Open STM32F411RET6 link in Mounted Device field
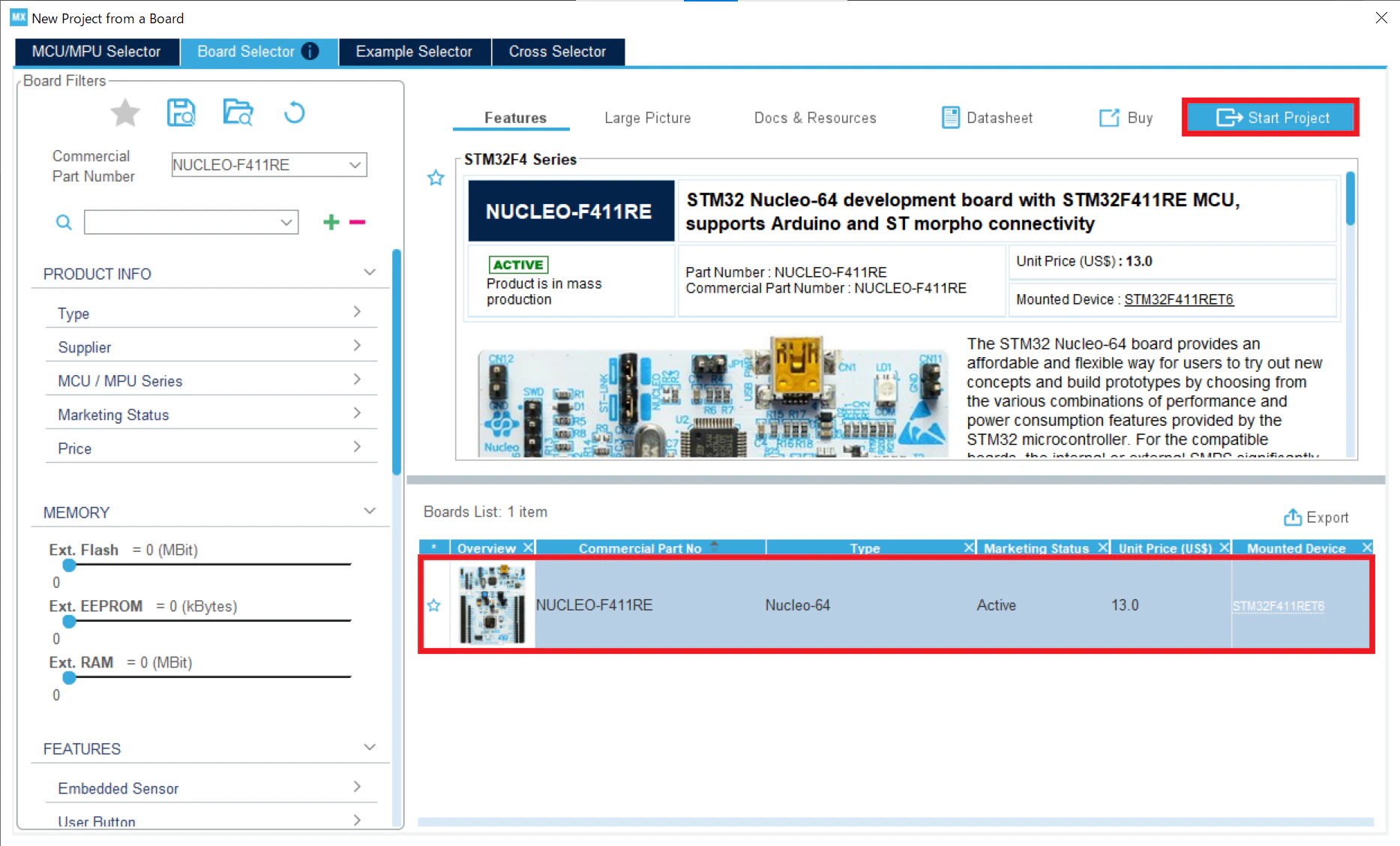 point(1179,299)
